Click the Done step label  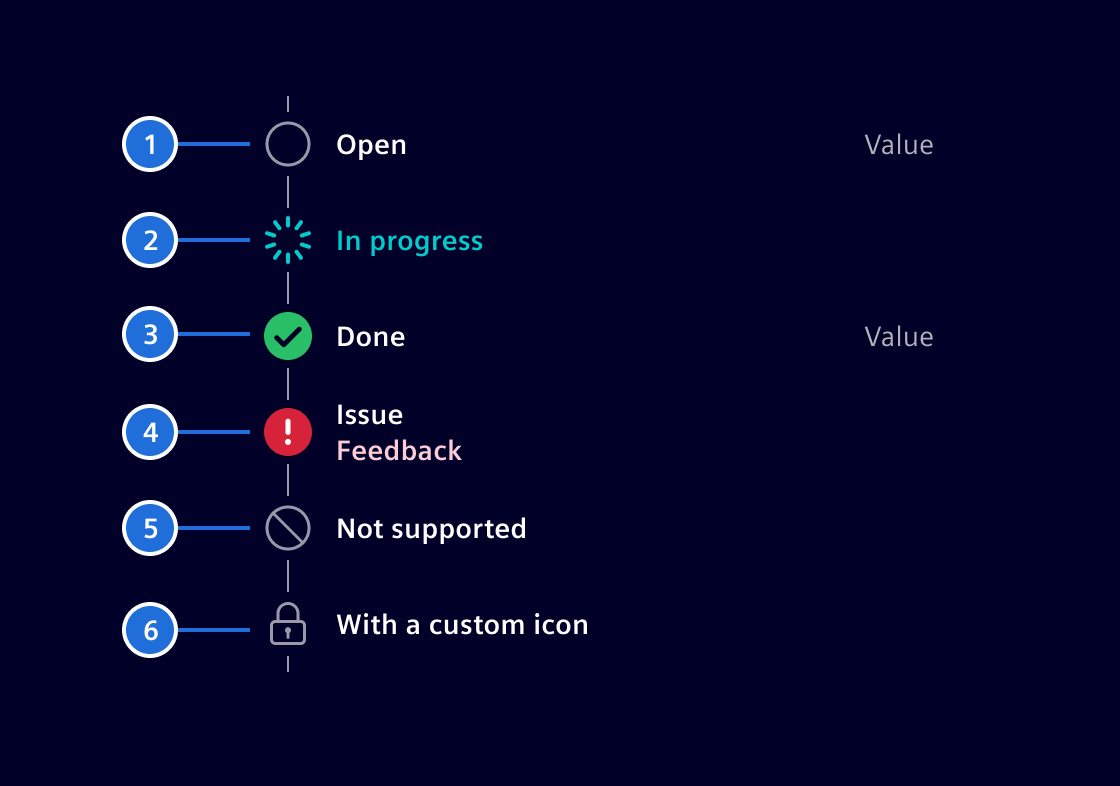point(370,337)
